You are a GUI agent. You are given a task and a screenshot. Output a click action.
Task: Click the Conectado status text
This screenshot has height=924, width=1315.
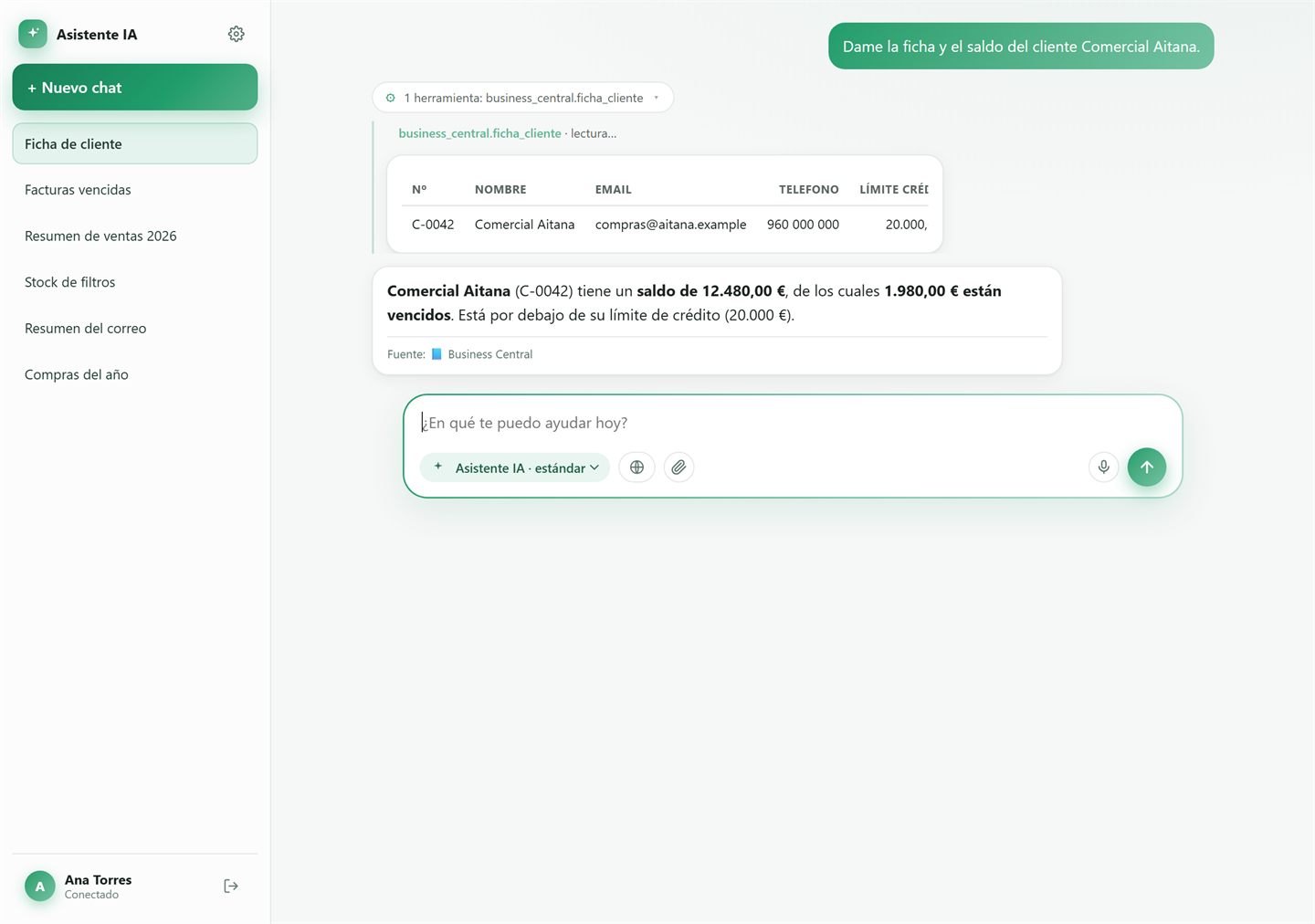pyautogui.click(x=91, y=895)
